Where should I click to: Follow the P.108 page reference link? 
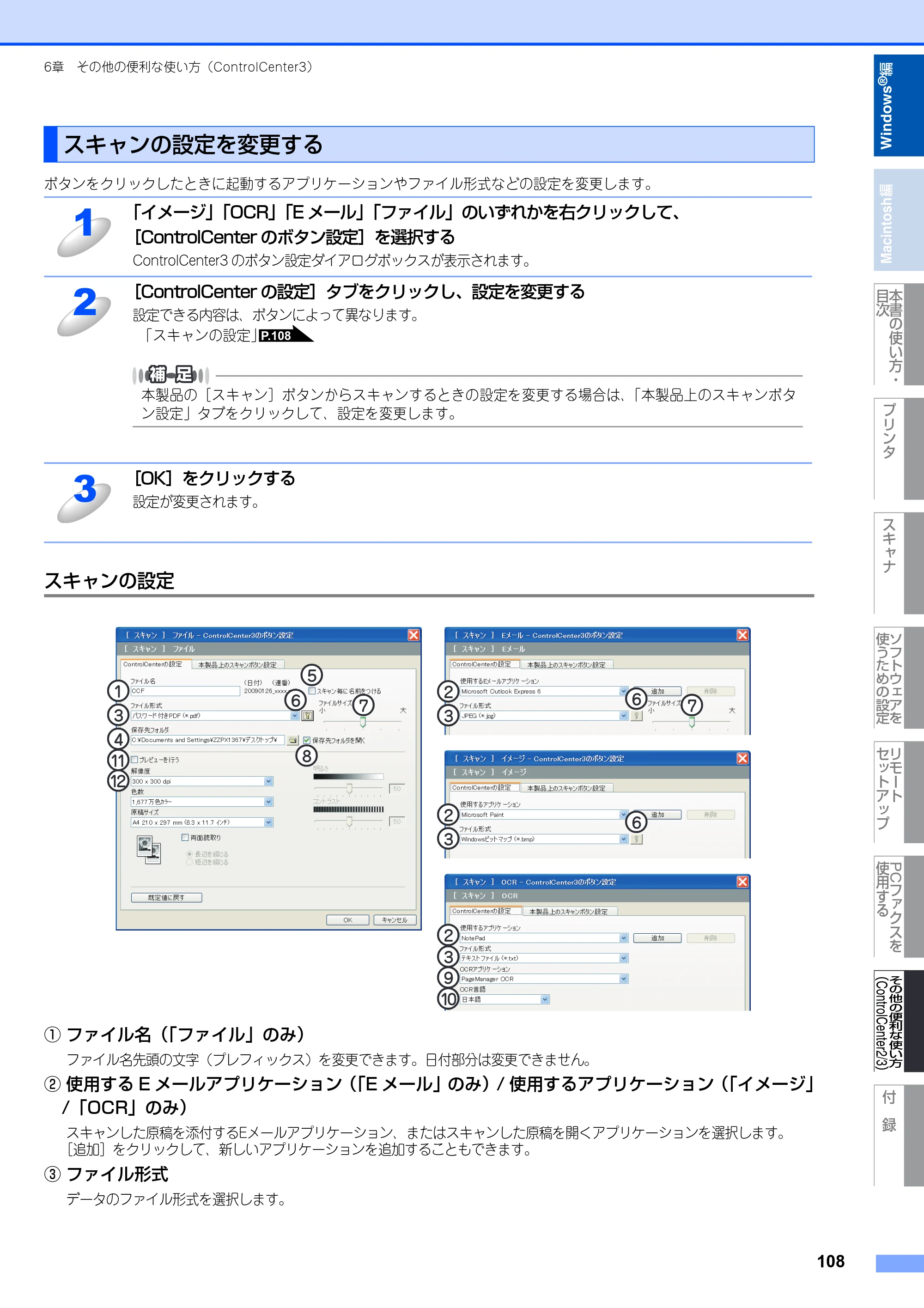click(286, 335)
